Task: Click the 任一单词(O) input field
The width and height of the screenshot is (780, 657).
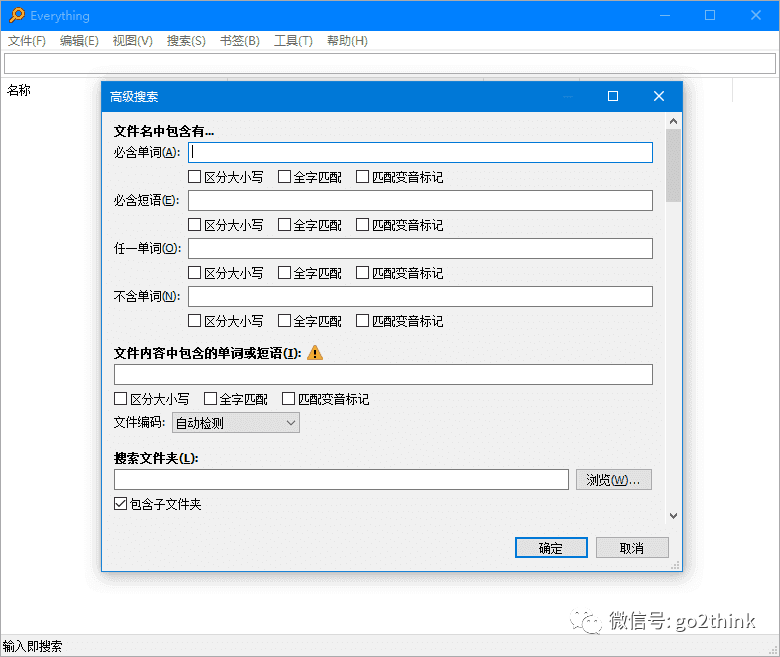Action: (420, 248)
